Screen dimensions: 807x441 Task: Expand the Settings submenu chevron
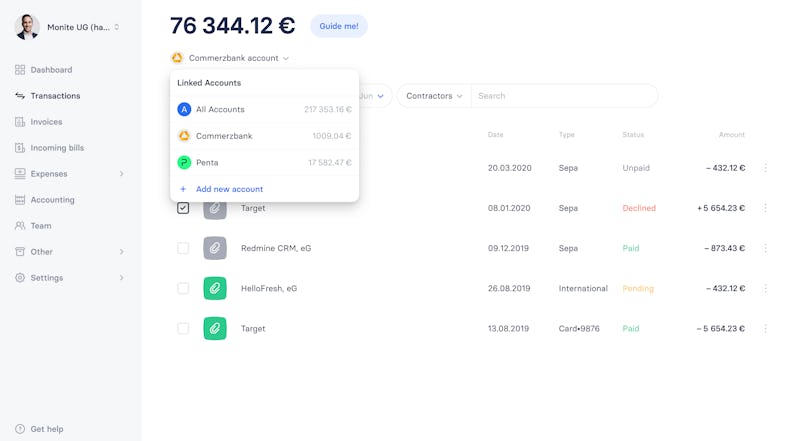tap(121, 277)
